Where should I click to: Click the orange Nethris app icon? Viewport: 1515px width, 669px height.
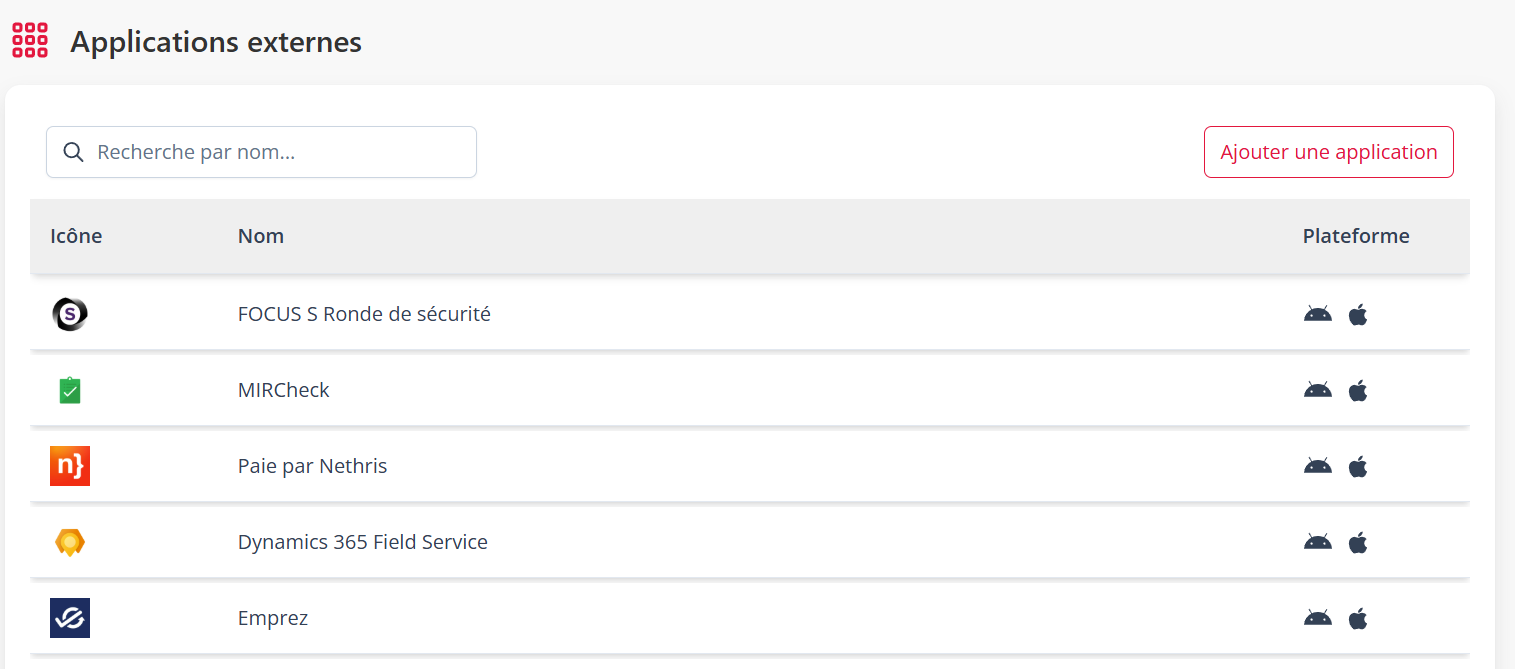70,466
